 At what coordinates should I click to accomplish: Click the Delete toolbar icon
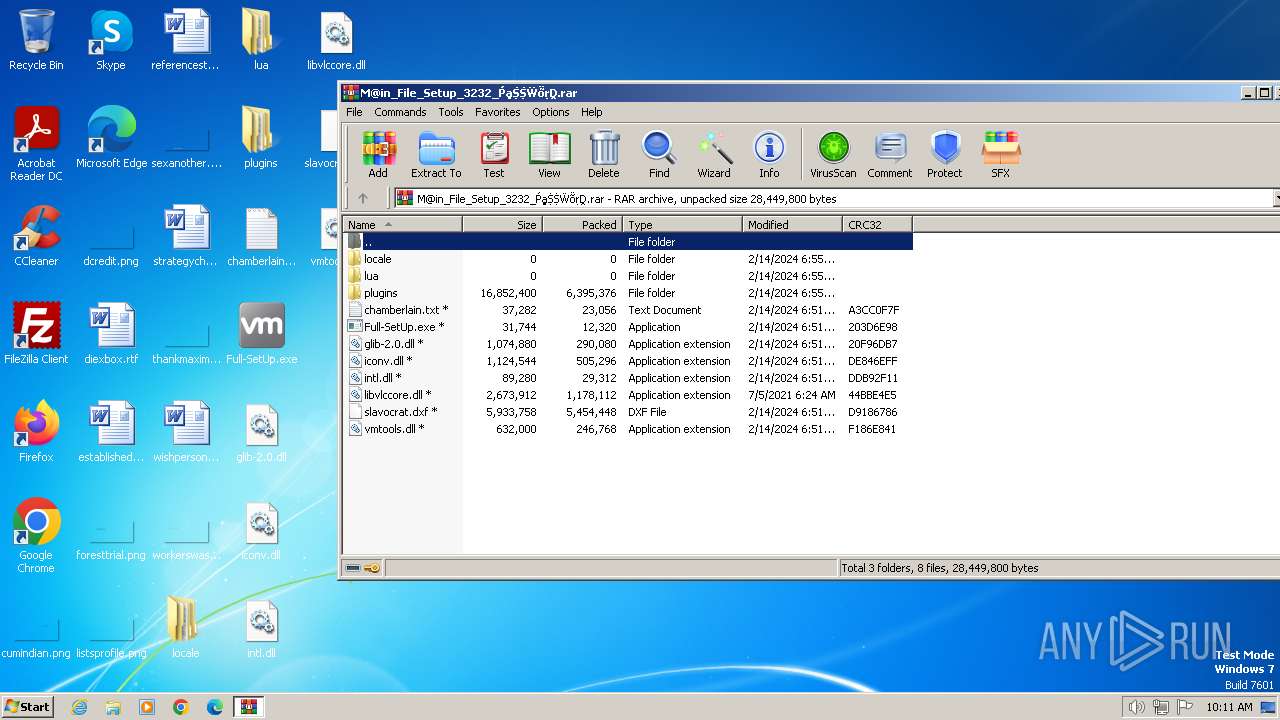(x=603, y=155)
